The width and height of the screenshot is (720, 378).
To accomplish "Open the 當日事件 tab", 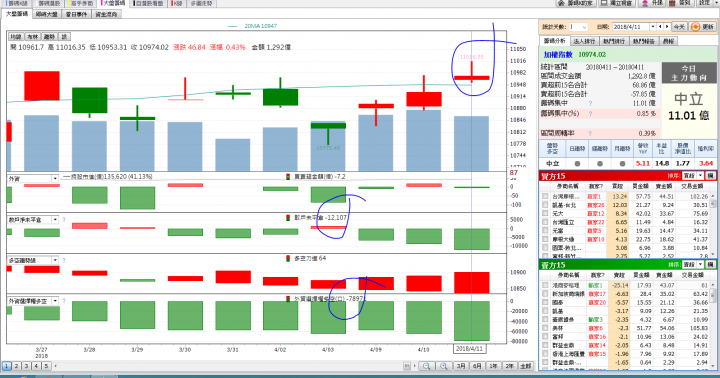I will pyautogui.click(x=76, y=14).
